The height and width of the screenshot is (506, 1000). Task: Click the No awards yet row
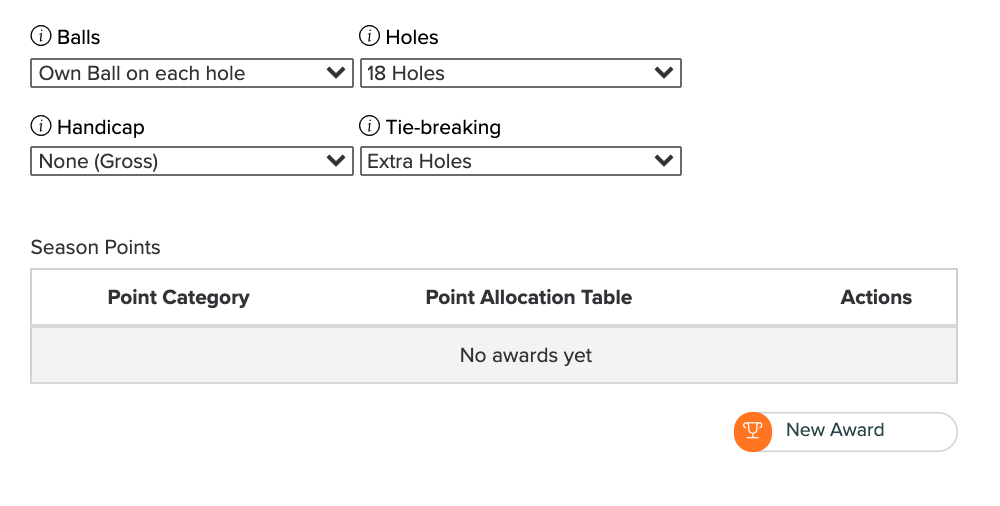pos(494,355)
